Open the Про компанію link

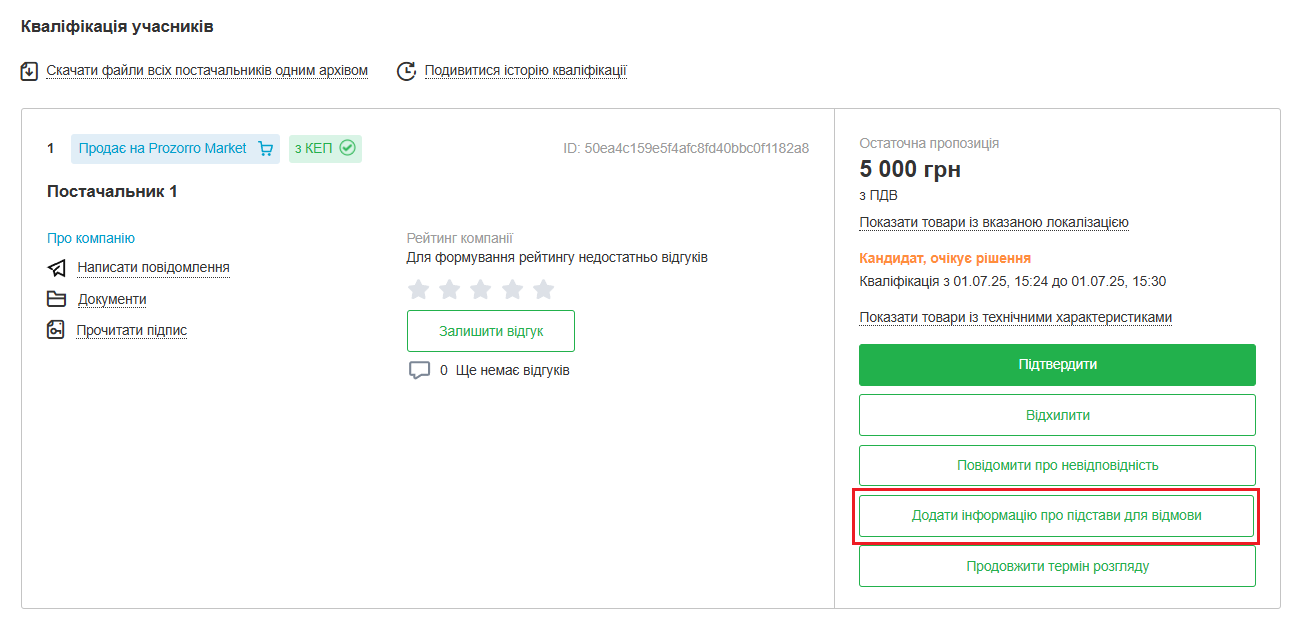point(91,238)
